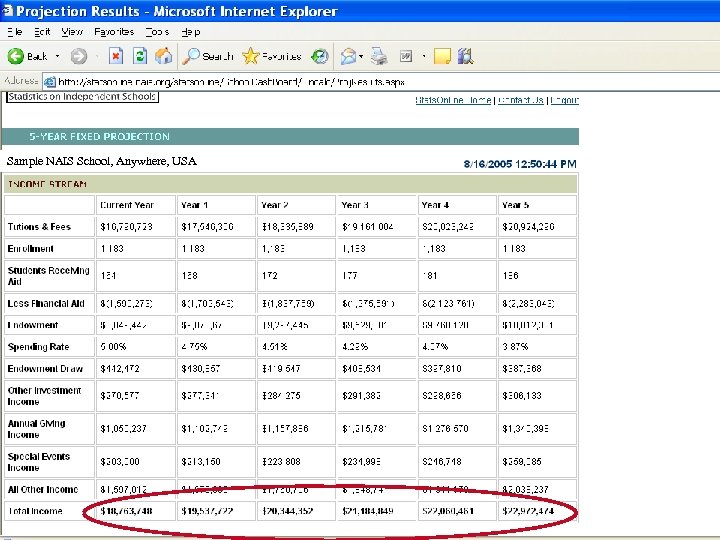
Task: Click the Forward arrow button
Action: 79,56
